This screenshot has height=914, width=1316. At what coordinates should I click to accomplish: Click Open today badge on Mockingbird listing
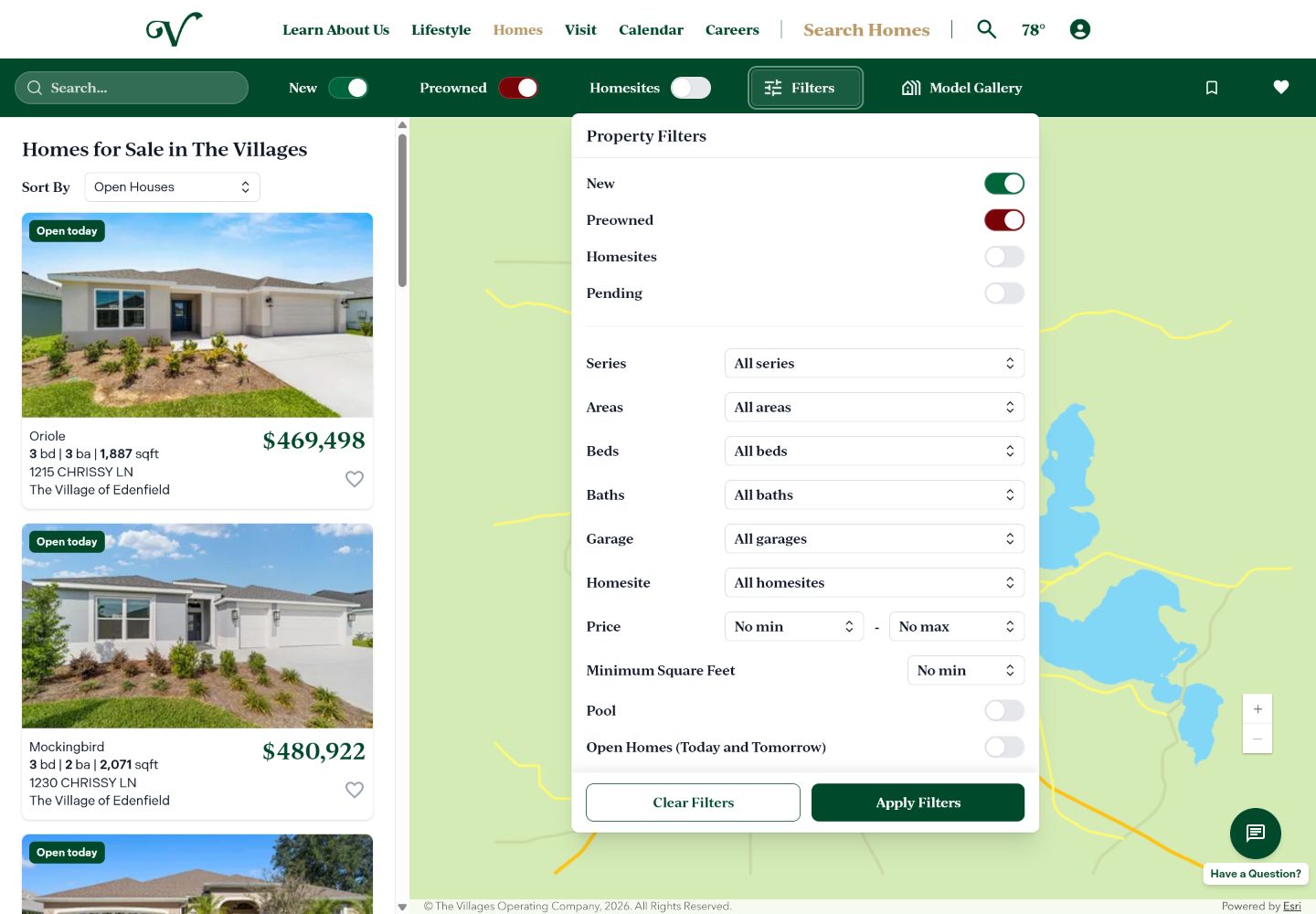(x=67, y=542)
